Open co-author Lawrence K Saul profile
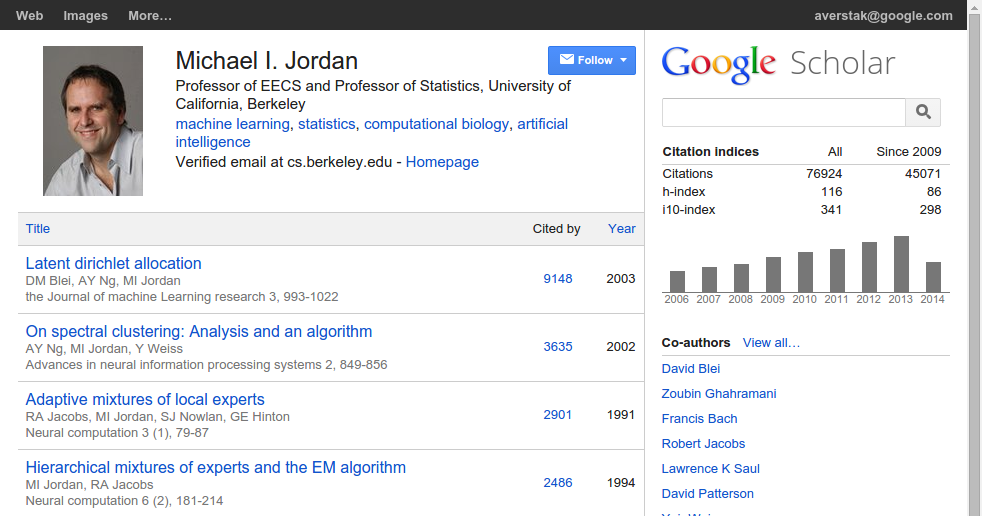982x516 pixels. point(710,469)
